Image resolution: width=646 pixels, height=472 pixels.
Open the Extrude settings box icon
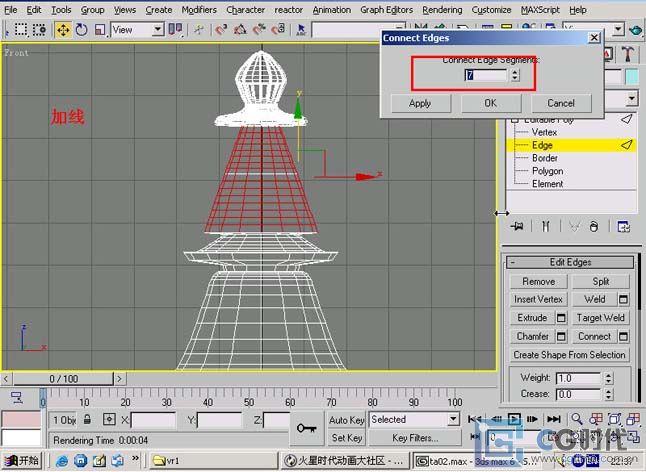[561, 318]
